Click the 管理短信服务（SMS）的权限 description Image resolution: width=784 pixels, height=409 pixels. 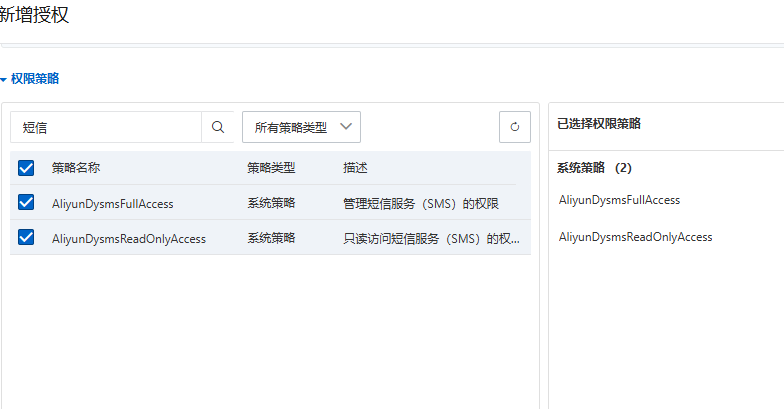pyautogui.click(x=420, y=203)
